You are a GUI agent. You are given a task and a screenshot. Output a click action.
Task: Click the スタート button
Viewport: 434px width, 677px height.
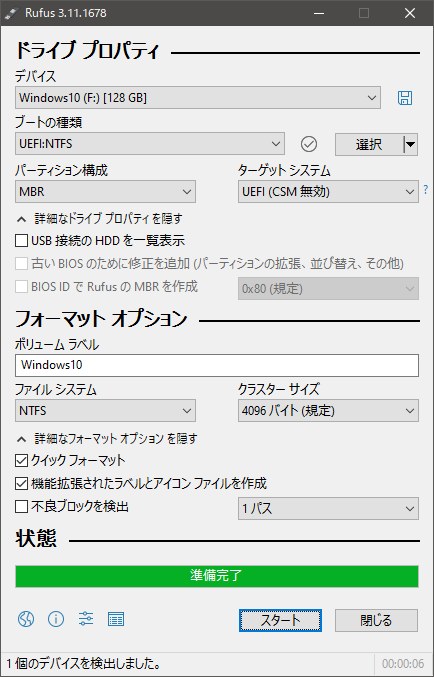click(280, 620)
